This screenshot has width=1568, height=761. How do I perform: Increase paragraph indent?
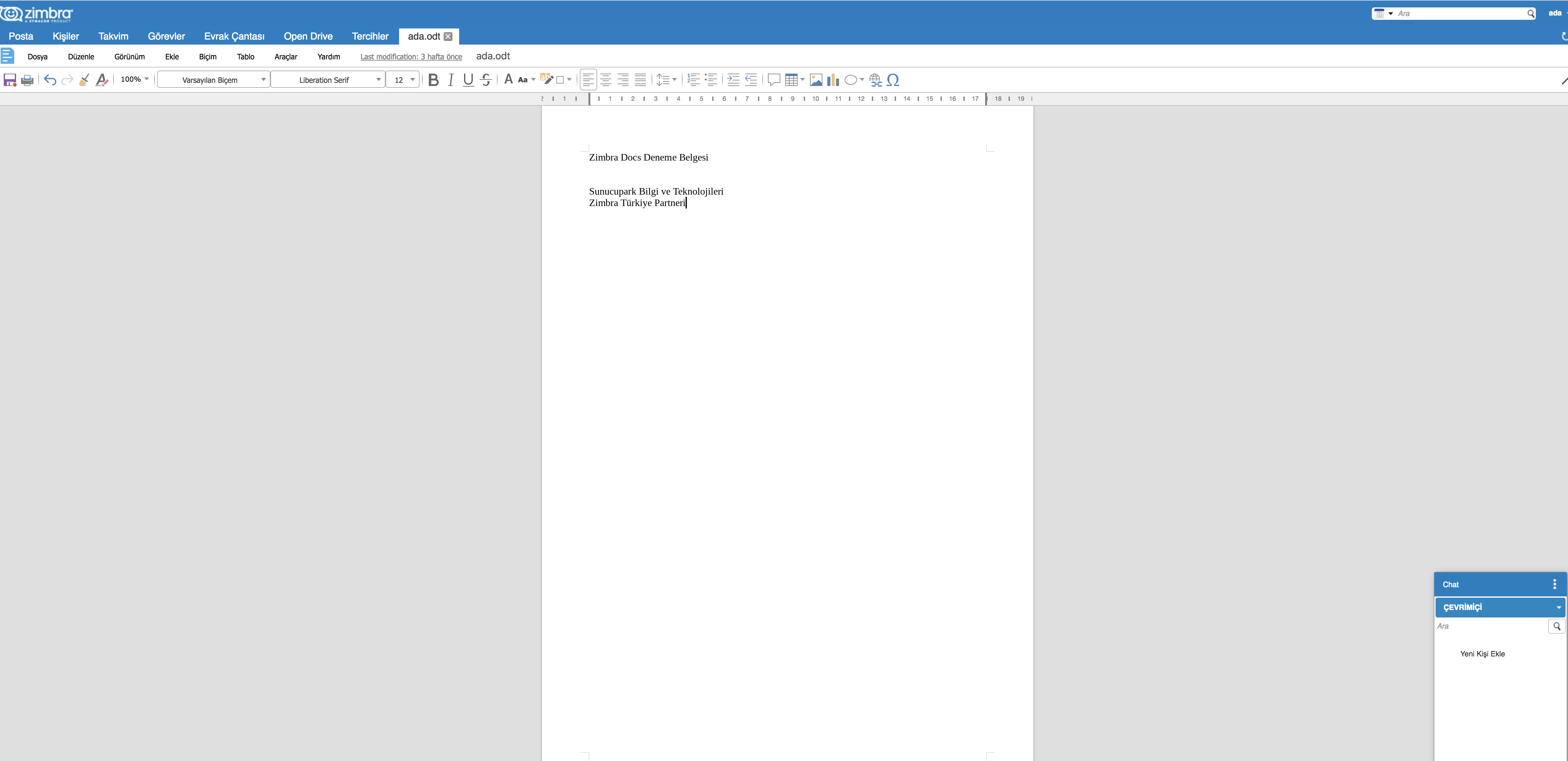pos(733,80)
